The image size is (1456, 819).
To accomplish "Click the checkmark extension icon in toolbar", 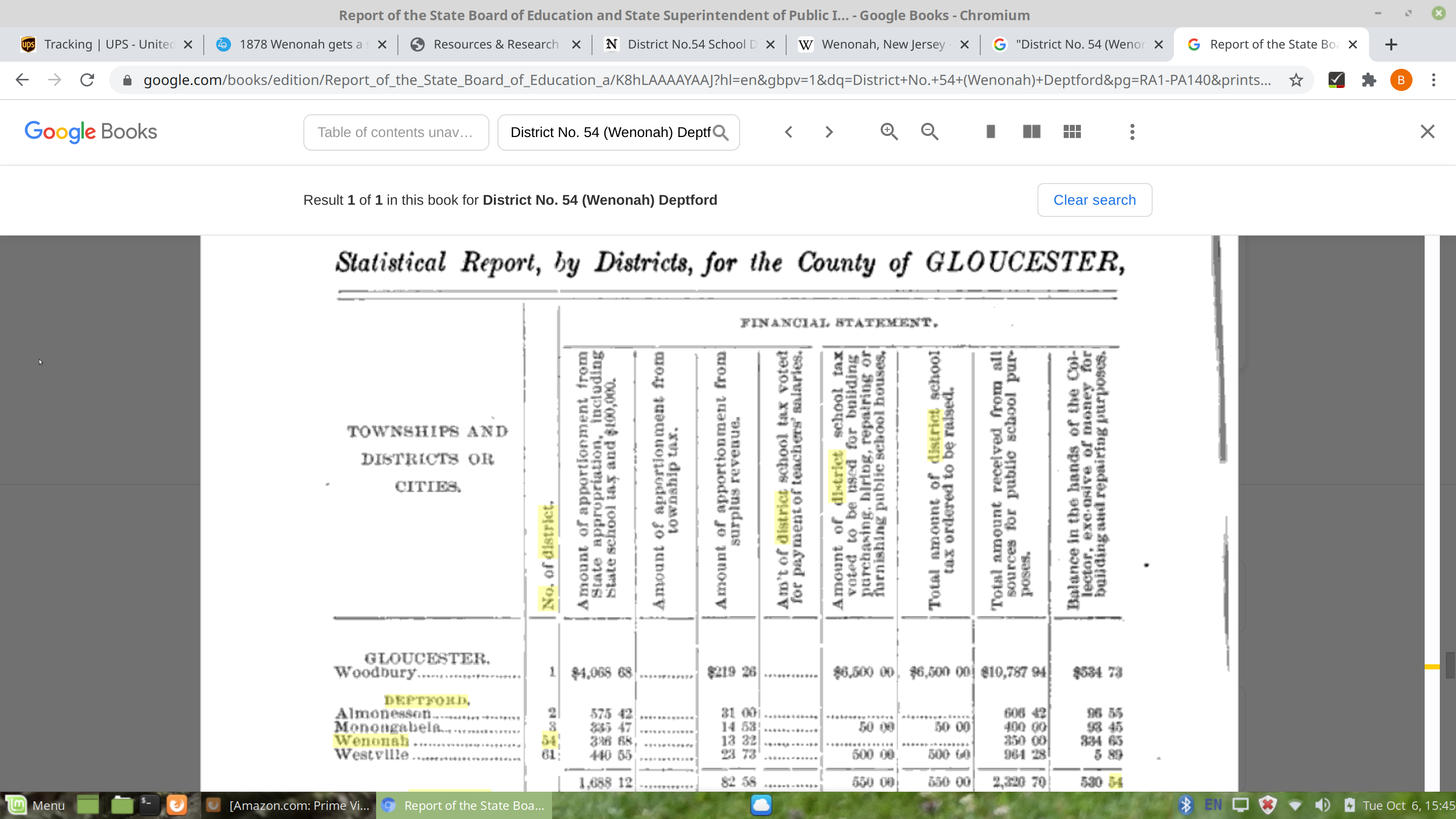I will [x=1336, y=80].
